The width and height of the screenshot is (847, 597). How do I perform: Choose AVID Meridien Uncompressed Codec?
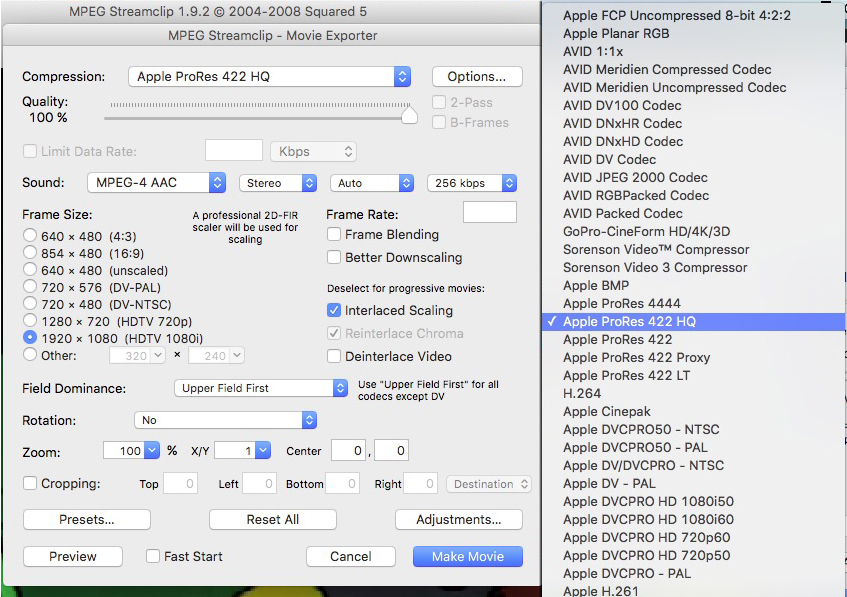694,88
